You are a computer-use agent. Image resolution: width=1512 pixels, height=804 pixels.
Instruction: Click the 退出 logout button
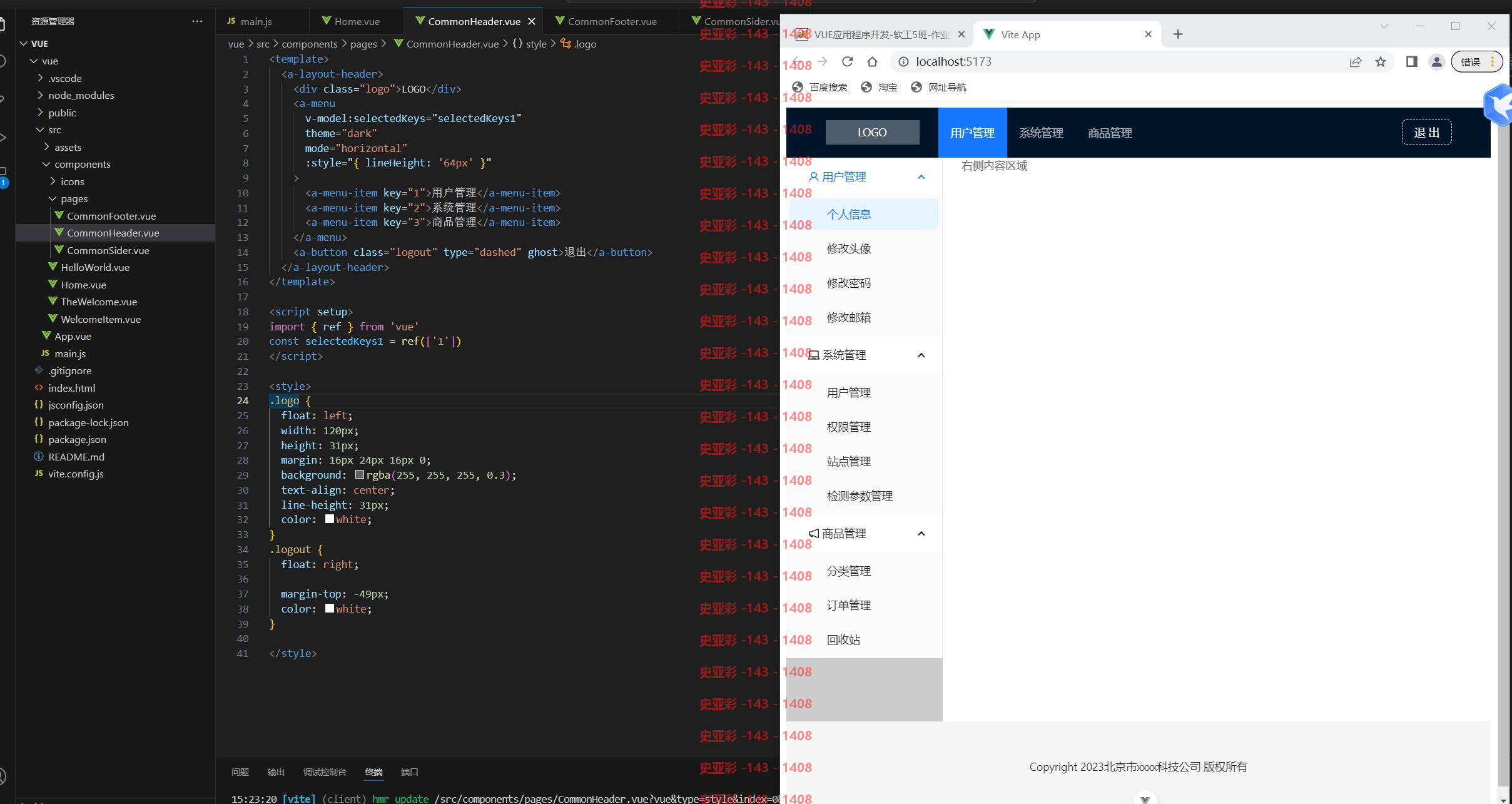click(1426, 133)
